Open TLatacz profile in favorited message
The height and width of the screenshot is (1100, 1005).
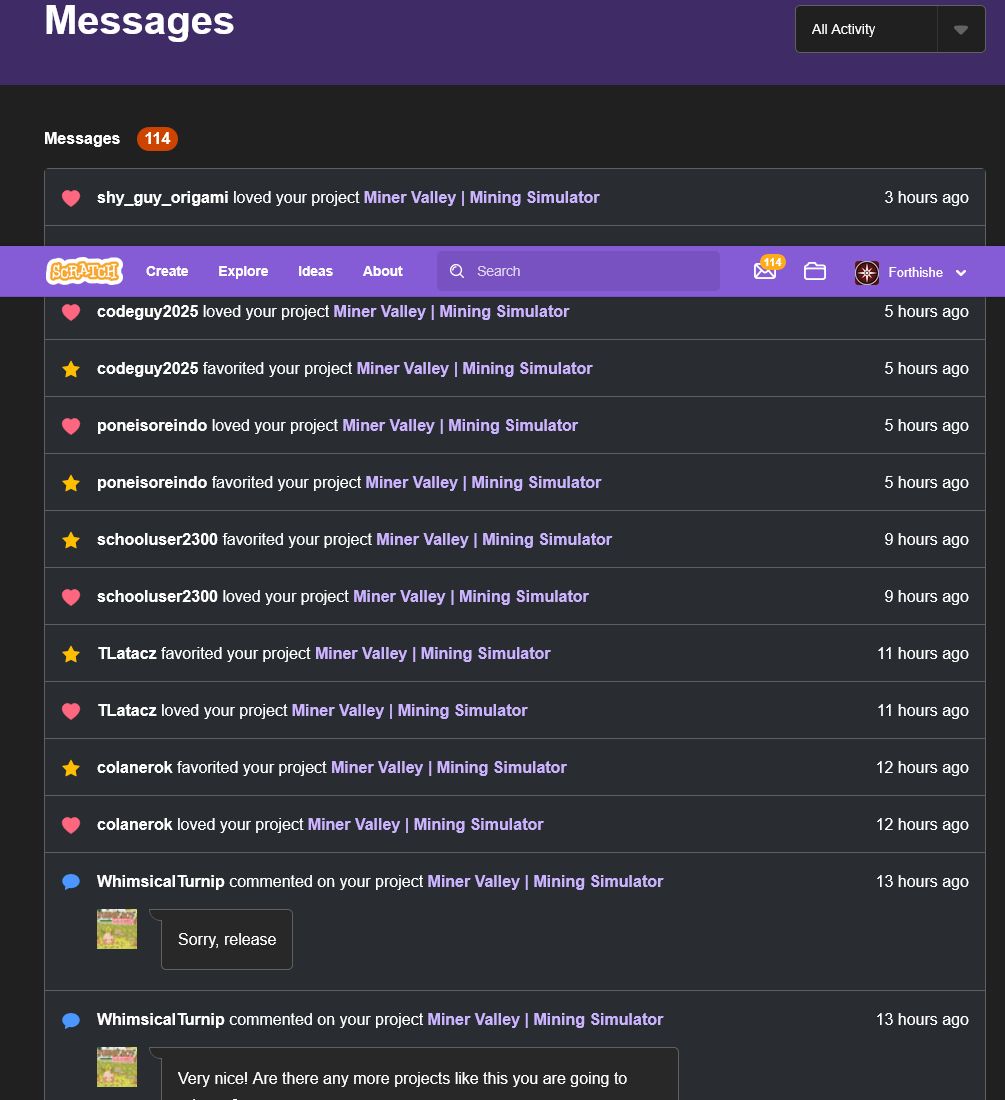[127, 653]
